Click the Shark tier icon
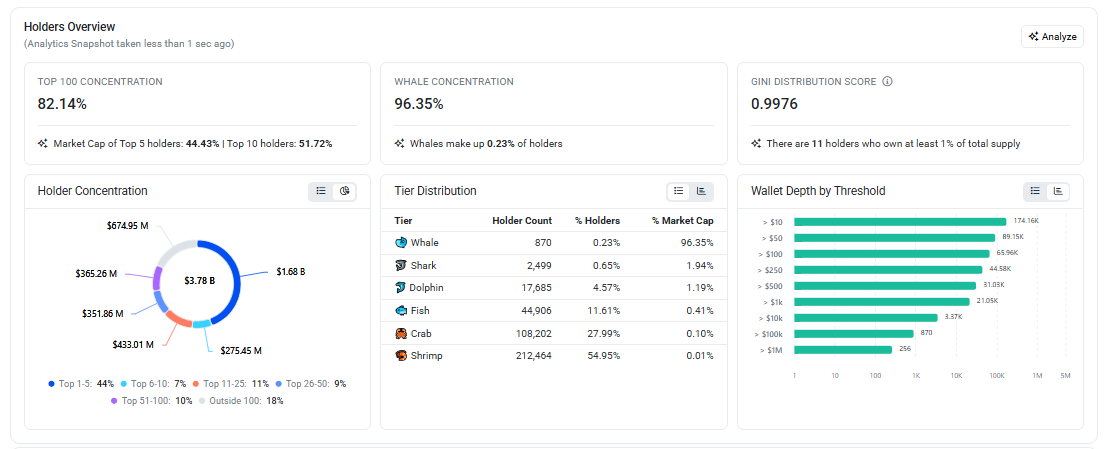The width and height of the screenshot is (1107, 449). pyautogui.click(x=401, y=265)
